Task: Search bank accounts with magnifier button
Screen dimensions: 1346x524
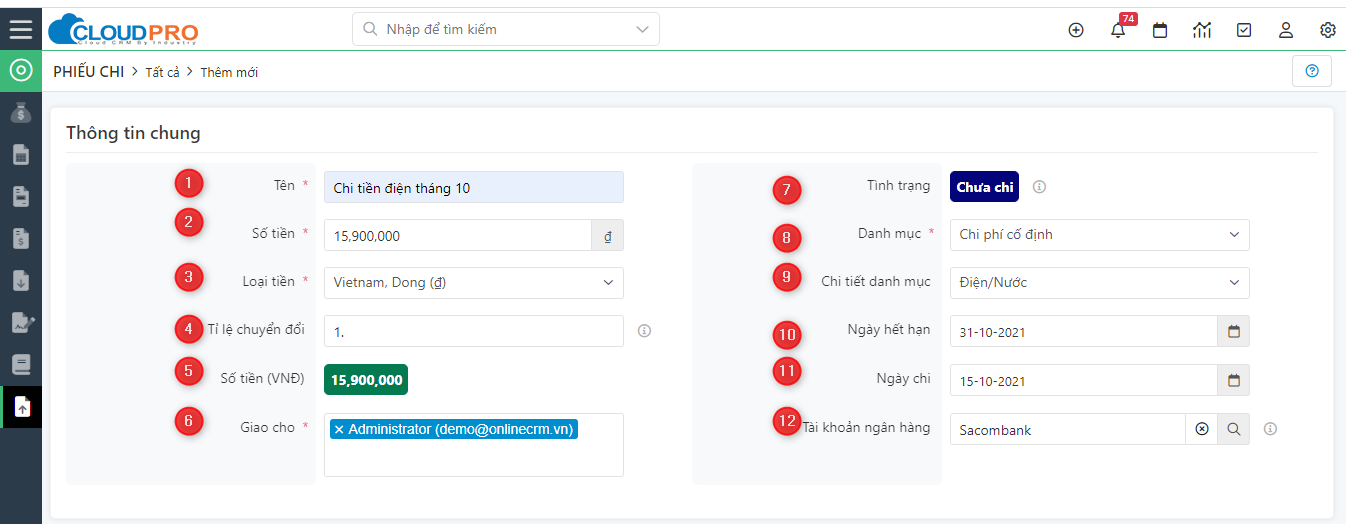Action: [1234, 429]
